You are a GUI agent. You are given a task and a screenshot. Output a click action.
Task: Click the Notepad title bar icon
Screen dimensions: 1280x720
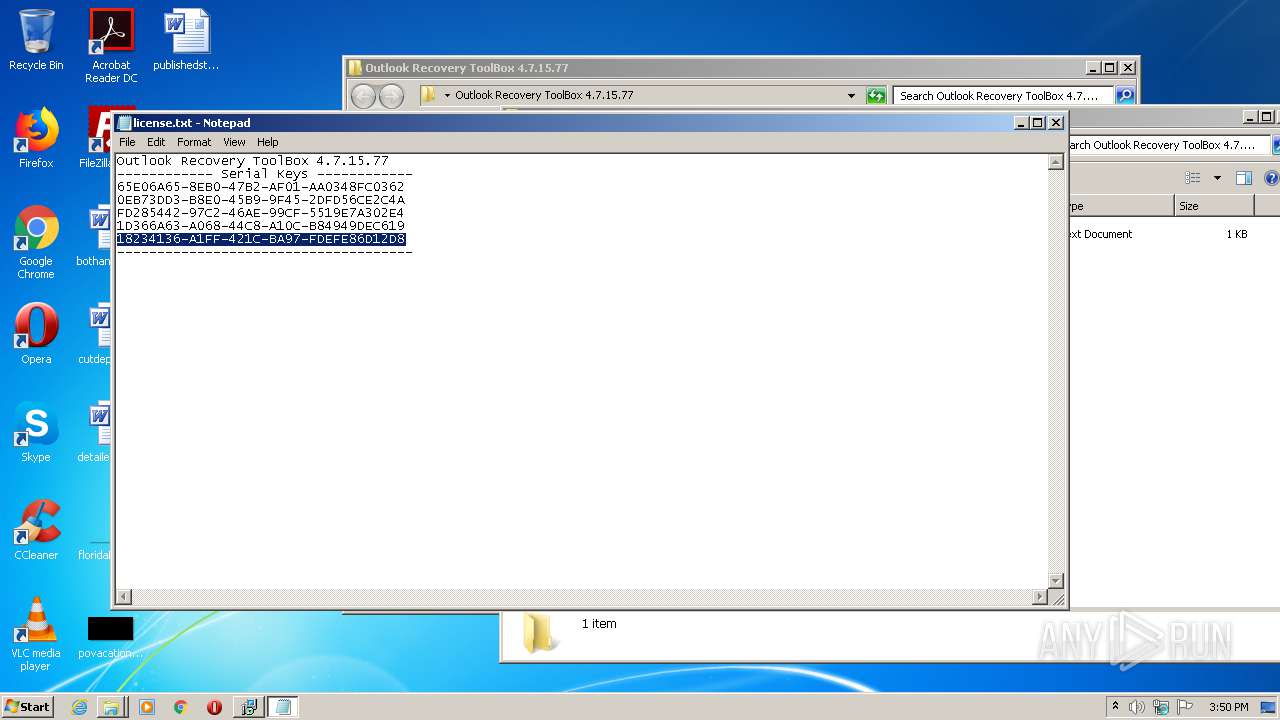tap(125, 123)
